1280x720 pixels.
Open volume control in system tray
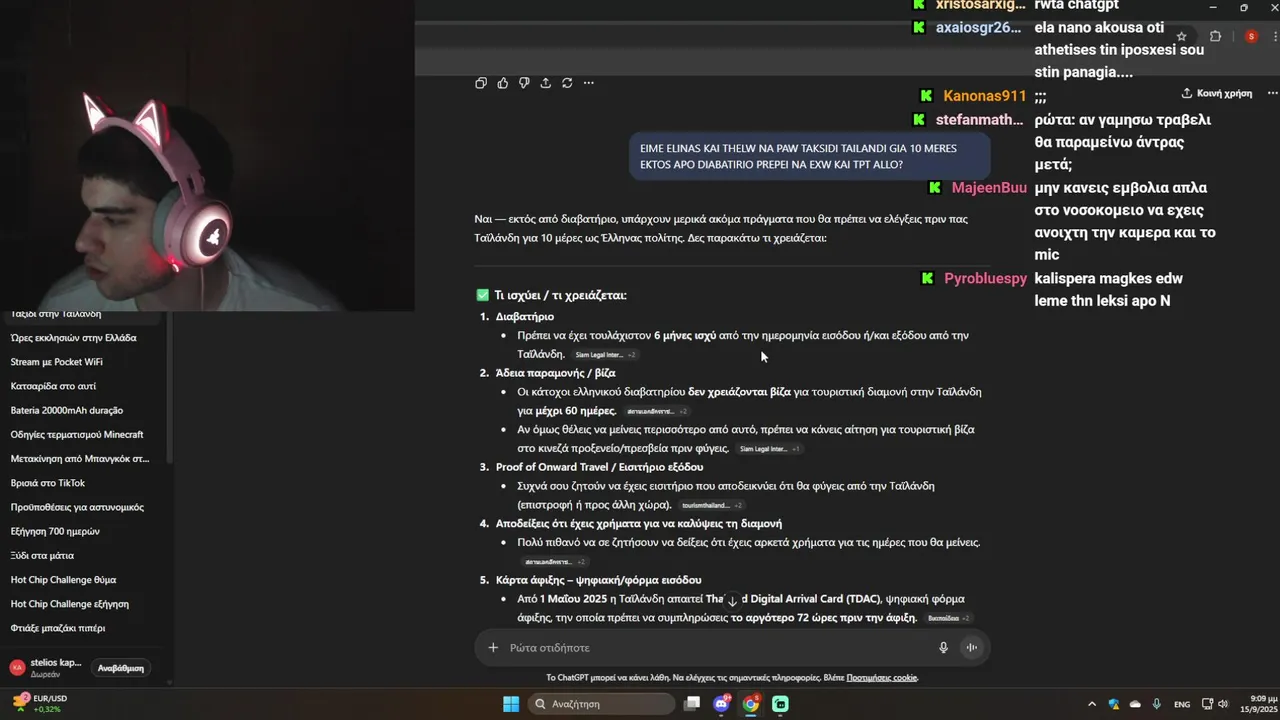(x=1225, y=704)
